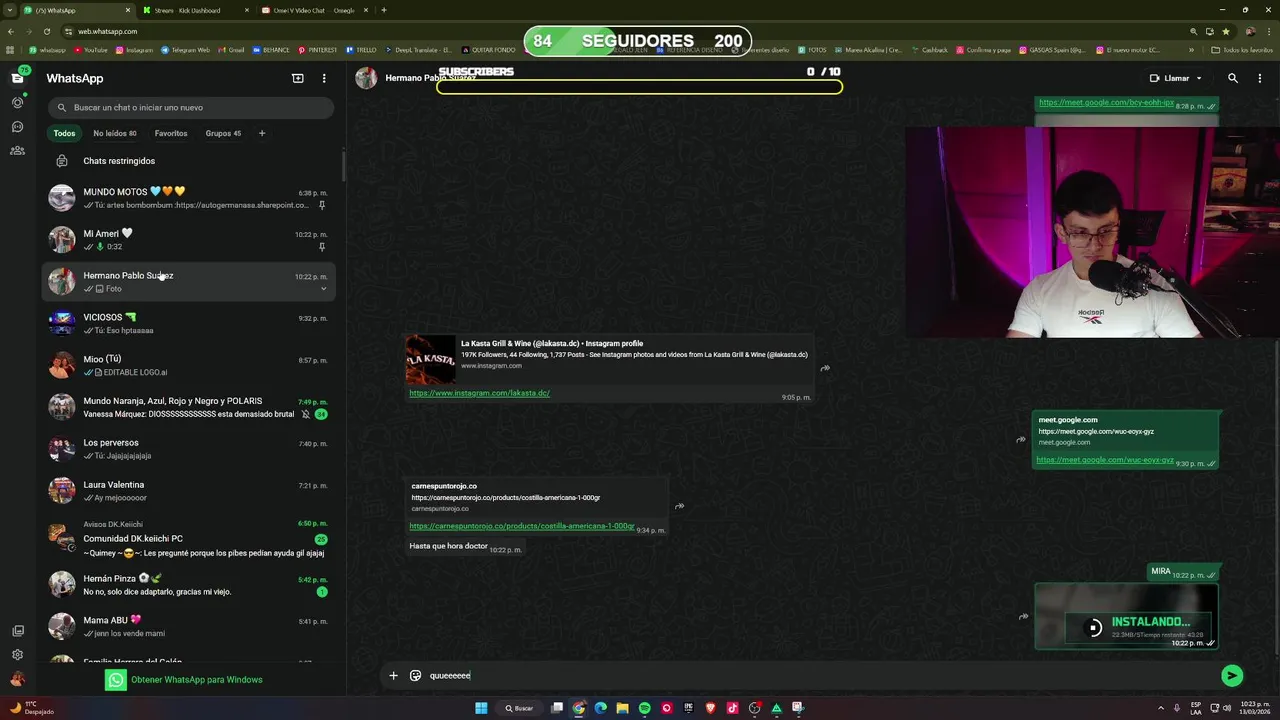The image size is (1280, 720).
Task: Click forward icon beside carnespuntorojo message
Action: coord(679,506)
